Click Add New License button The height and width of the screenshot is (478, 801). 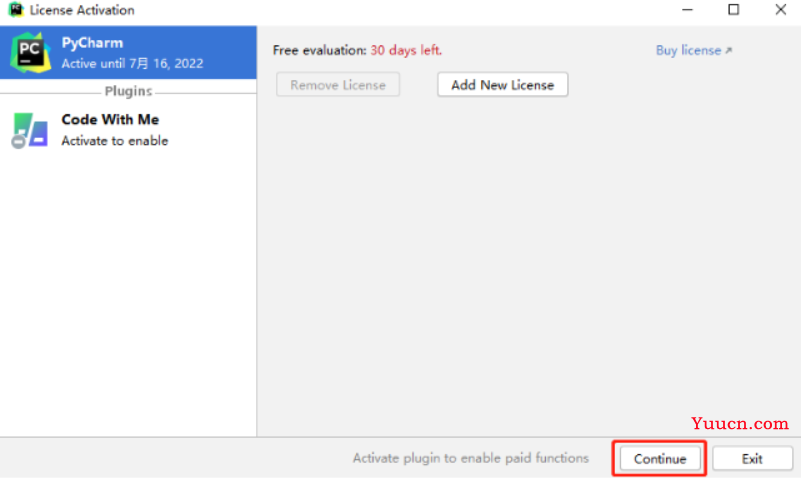(503, 85)
